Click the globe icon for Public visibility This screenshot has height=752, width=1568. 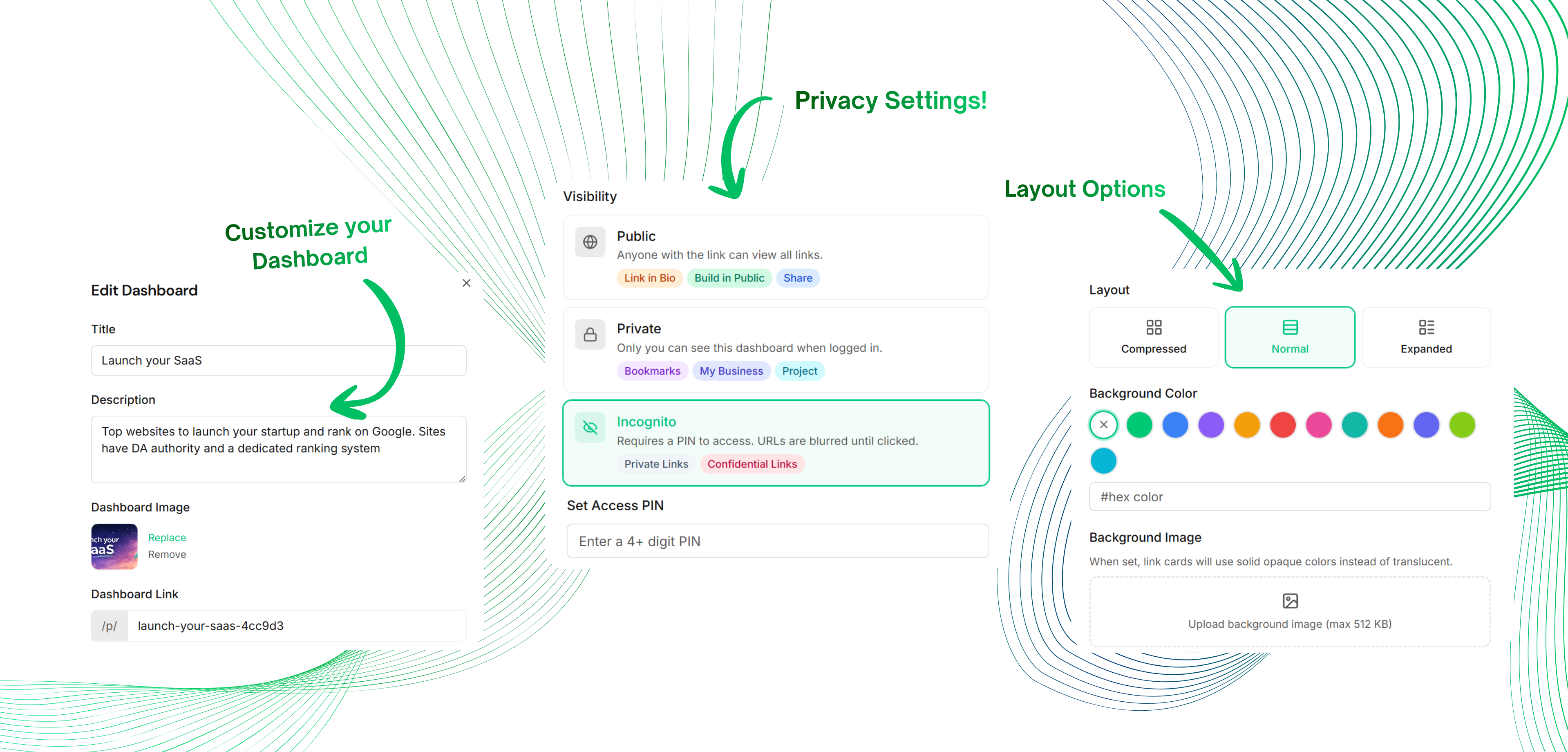click(x=590, y=242)
